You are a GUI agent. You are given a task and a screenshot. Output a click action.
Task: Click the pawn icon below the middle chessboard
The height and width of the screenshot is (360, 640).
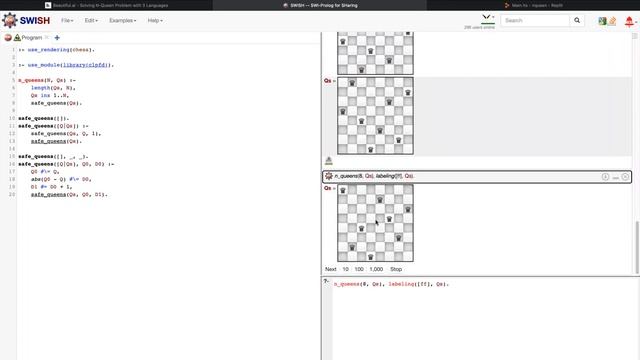pos(329,160)
